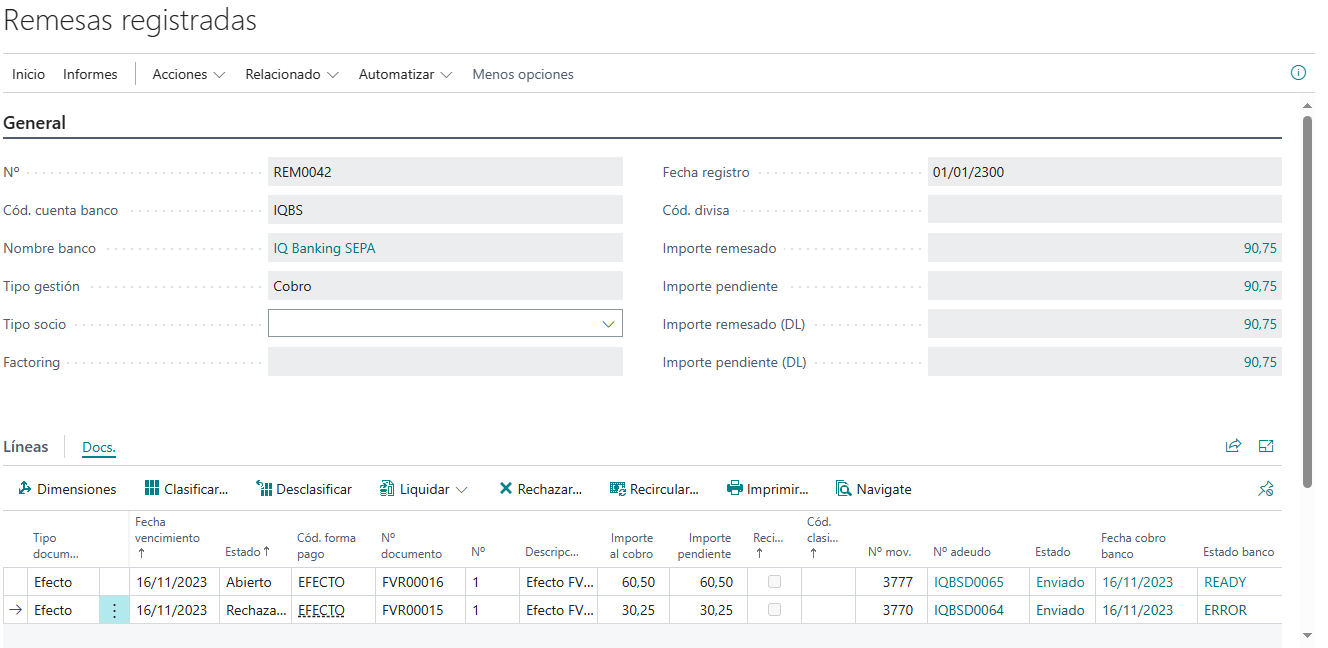Click the Navigate search icon
Screen dimensions: 1328x648
[843, 489]
